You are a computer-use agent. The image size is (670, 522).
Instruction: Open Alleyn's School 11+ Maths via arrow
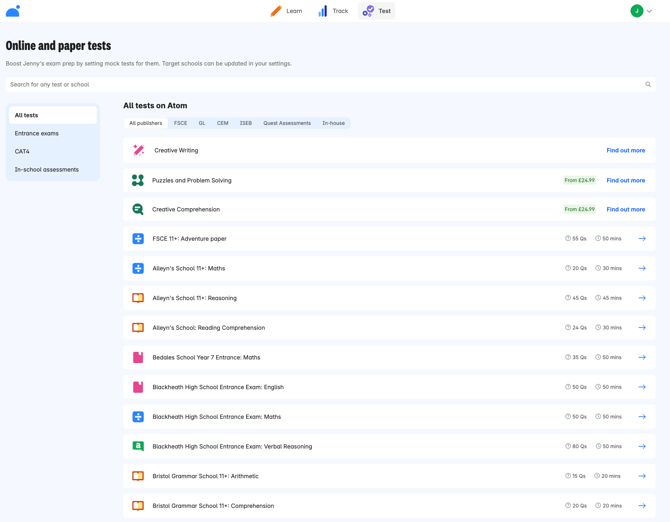coord(642,268)
